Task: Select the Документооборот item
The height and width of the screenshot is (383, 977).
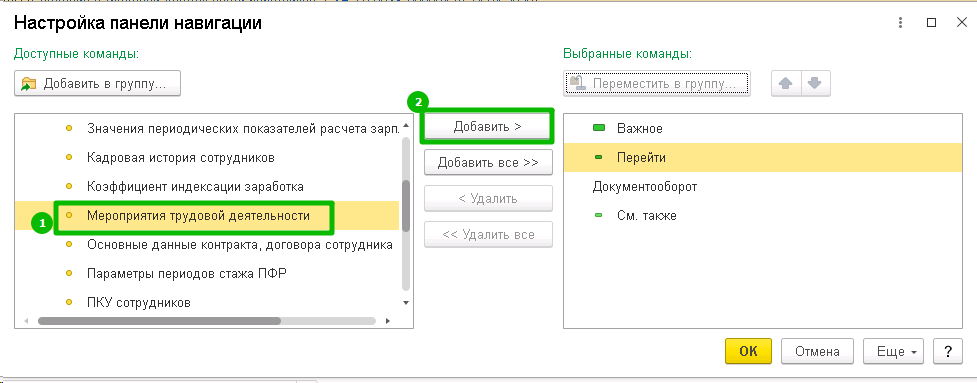Action: pos(763,187)
